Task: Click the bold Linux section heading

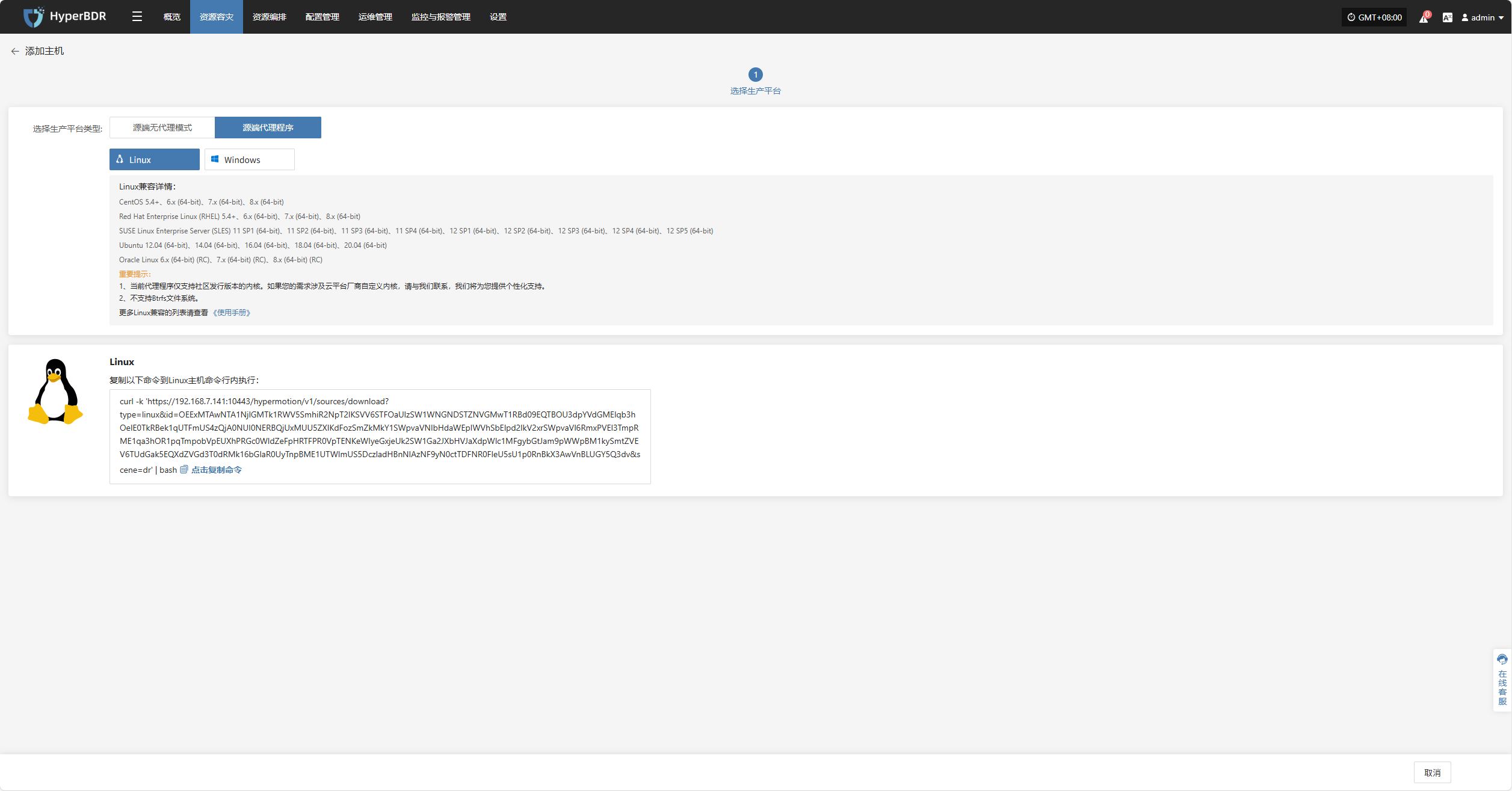Action: click(x=122, y=362)
